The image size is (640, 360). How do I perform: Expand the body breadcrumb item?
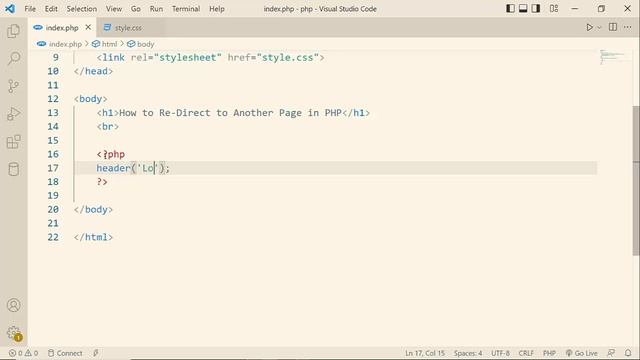pyautogui.click(x=145, y=44)
